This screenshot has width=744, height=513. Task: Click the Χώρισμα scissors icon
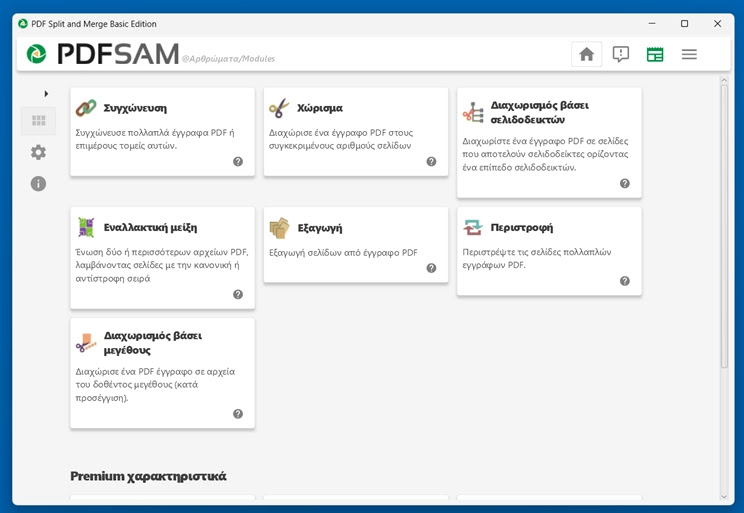click(x=279, y=108)
